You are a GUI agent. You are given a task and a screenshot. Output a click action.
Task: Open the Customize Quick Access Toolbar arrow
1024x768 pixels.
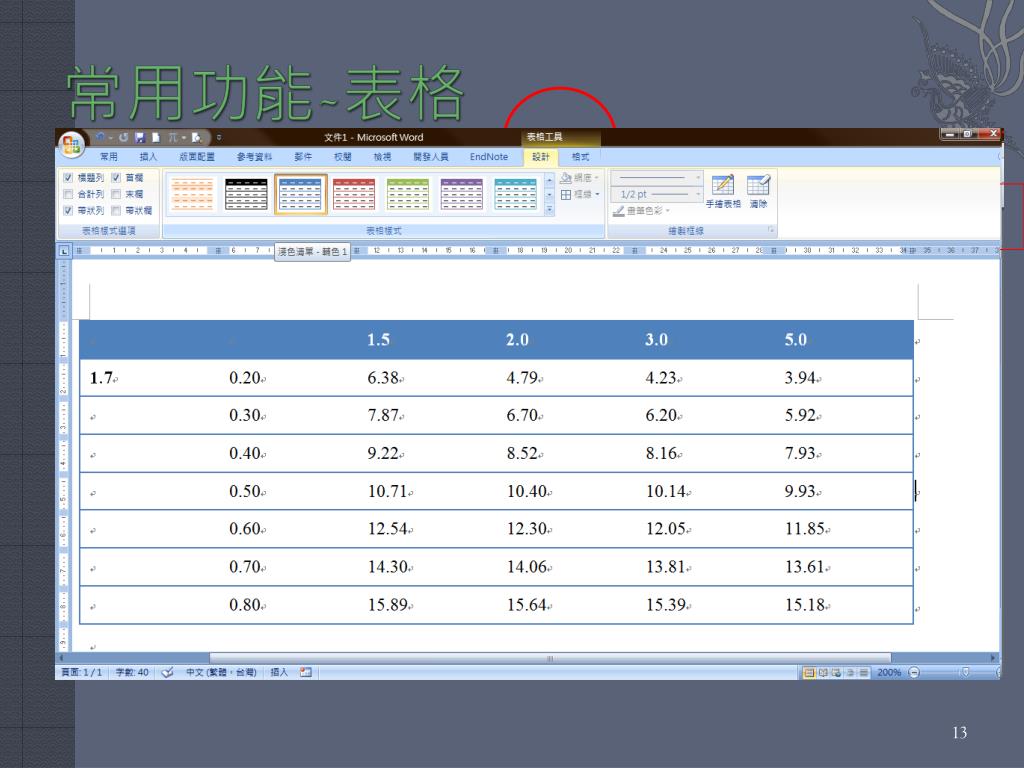pyautogui.click(x=219, y=137)
